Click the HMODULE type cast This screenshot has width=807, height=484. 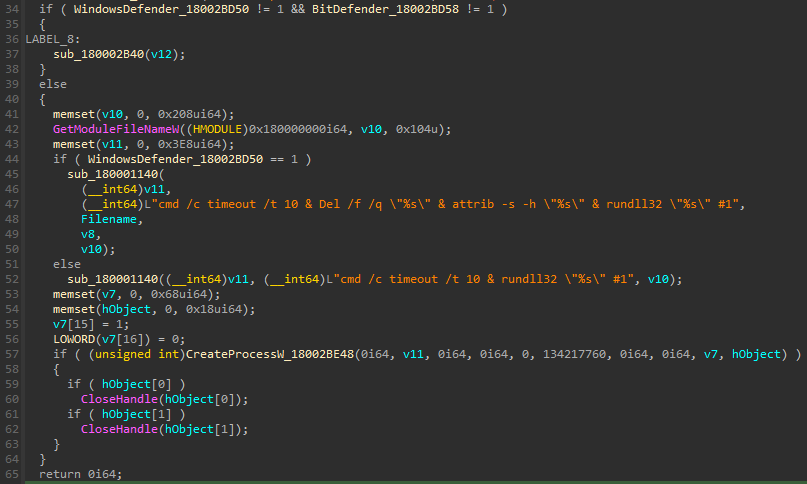217,129
